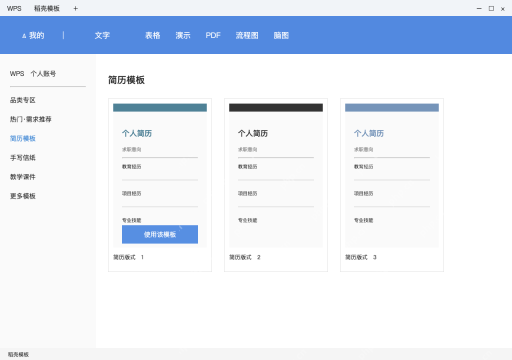Open 品类专区 in sidebar
This screenshot has width=512, height=360.
click(x=23, y=100)
